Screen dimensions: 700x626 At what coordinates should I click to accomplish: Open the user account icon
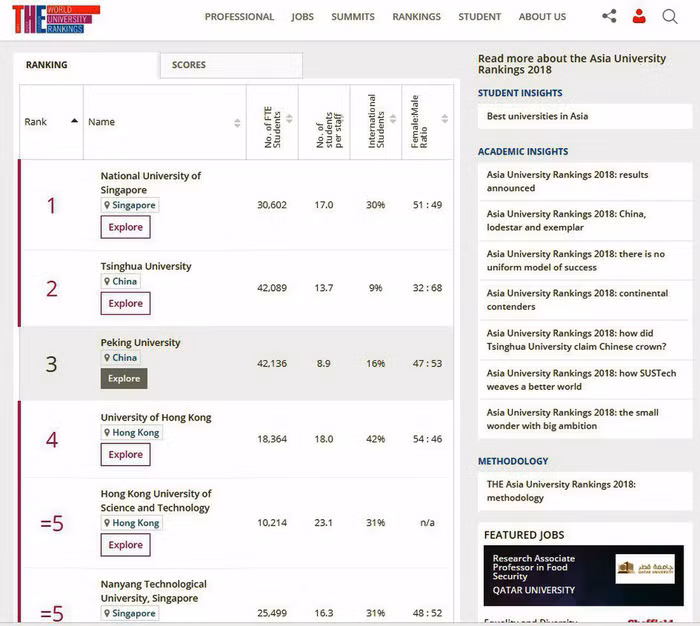[639, 16]
